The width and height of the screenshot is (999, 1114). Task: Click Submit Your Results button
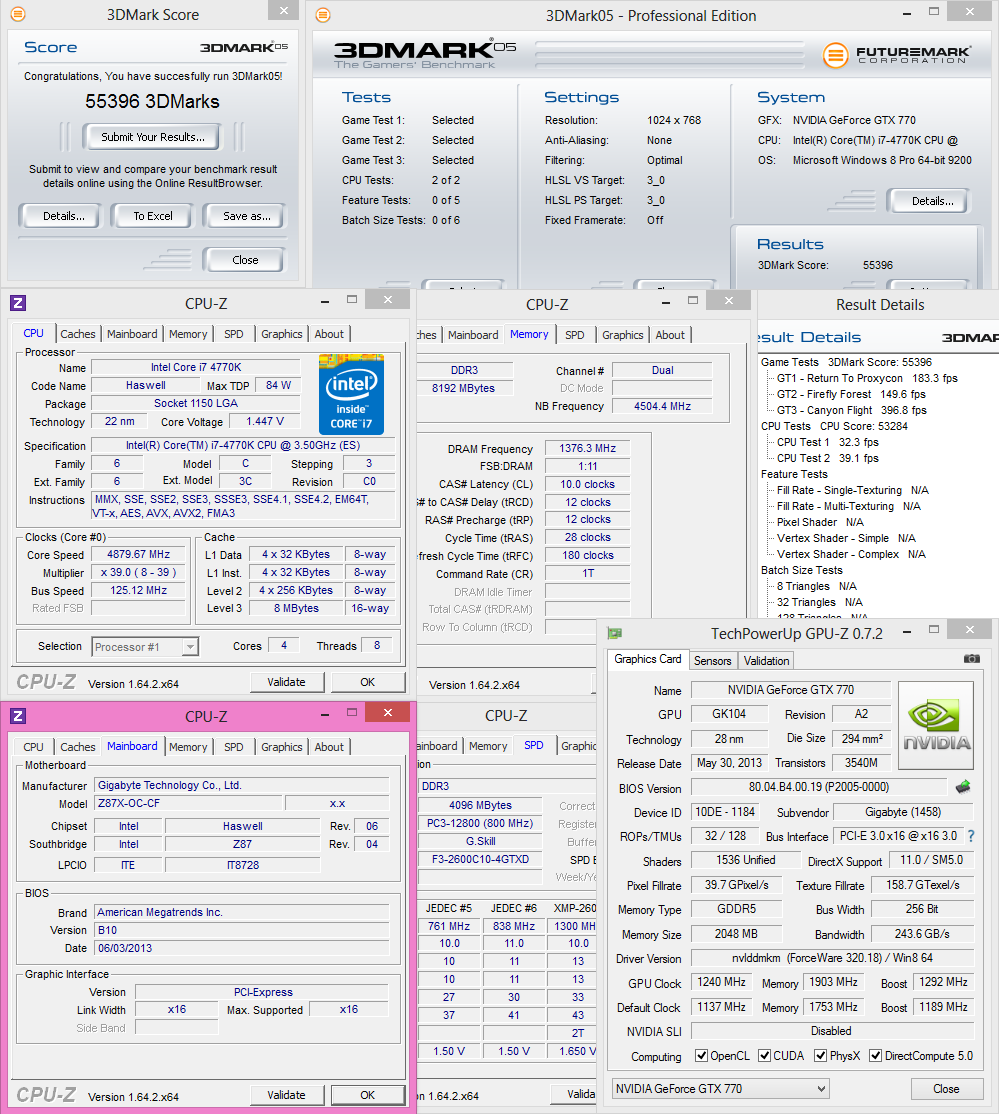pos(153,137)
